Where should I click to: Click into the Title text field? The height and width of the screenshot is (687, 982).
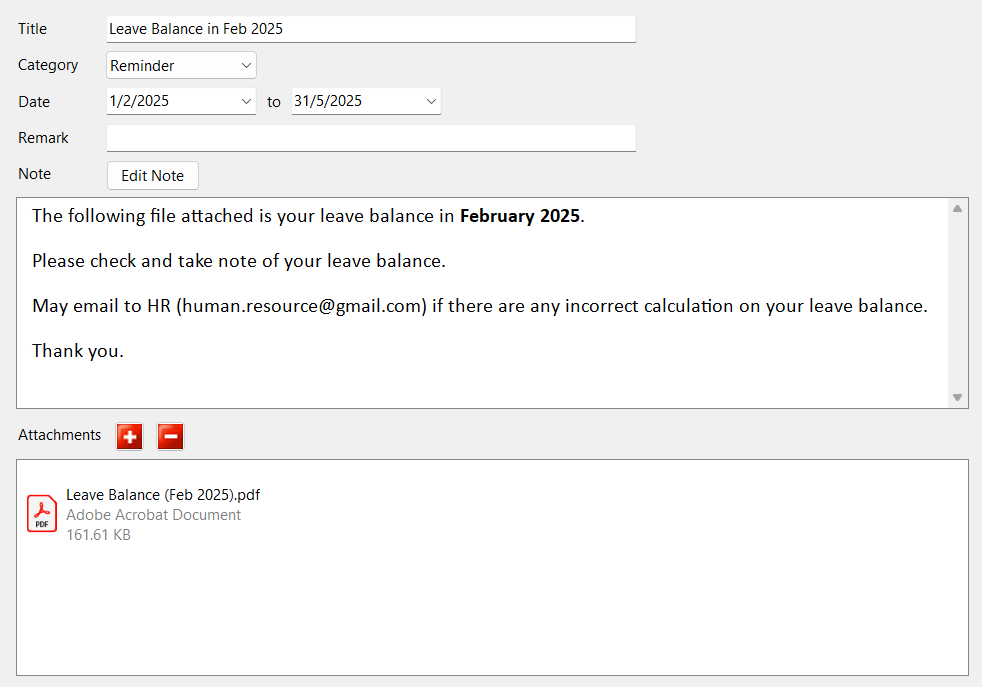click(370, 29)
